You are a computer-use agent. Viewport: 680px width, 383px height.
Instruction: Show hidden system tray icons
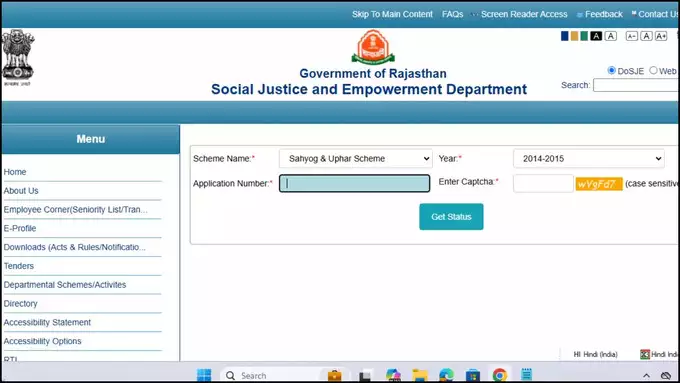[x=646, y=376]
